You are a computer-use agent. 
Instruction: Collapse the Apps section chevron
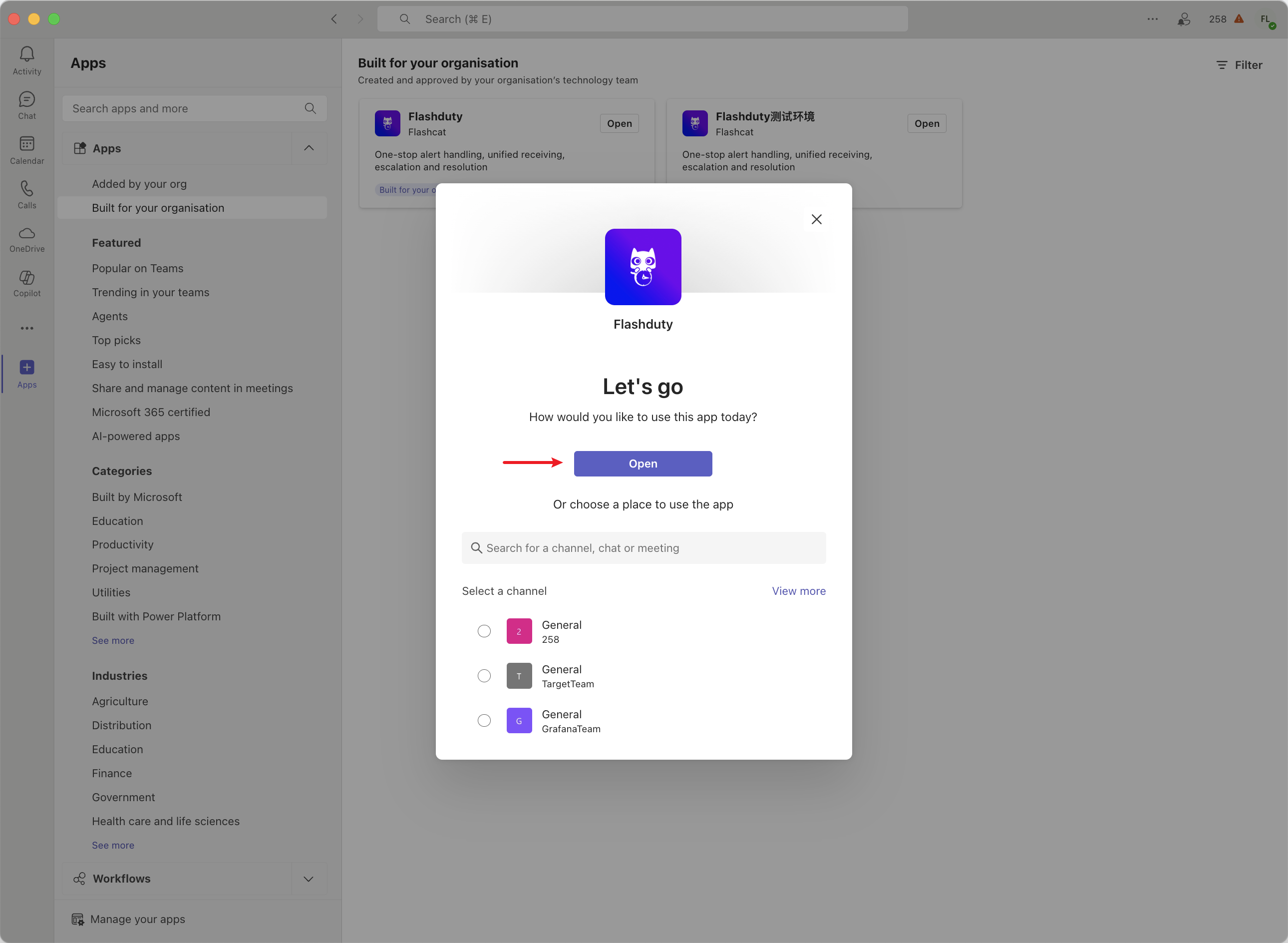click(309, 148)
